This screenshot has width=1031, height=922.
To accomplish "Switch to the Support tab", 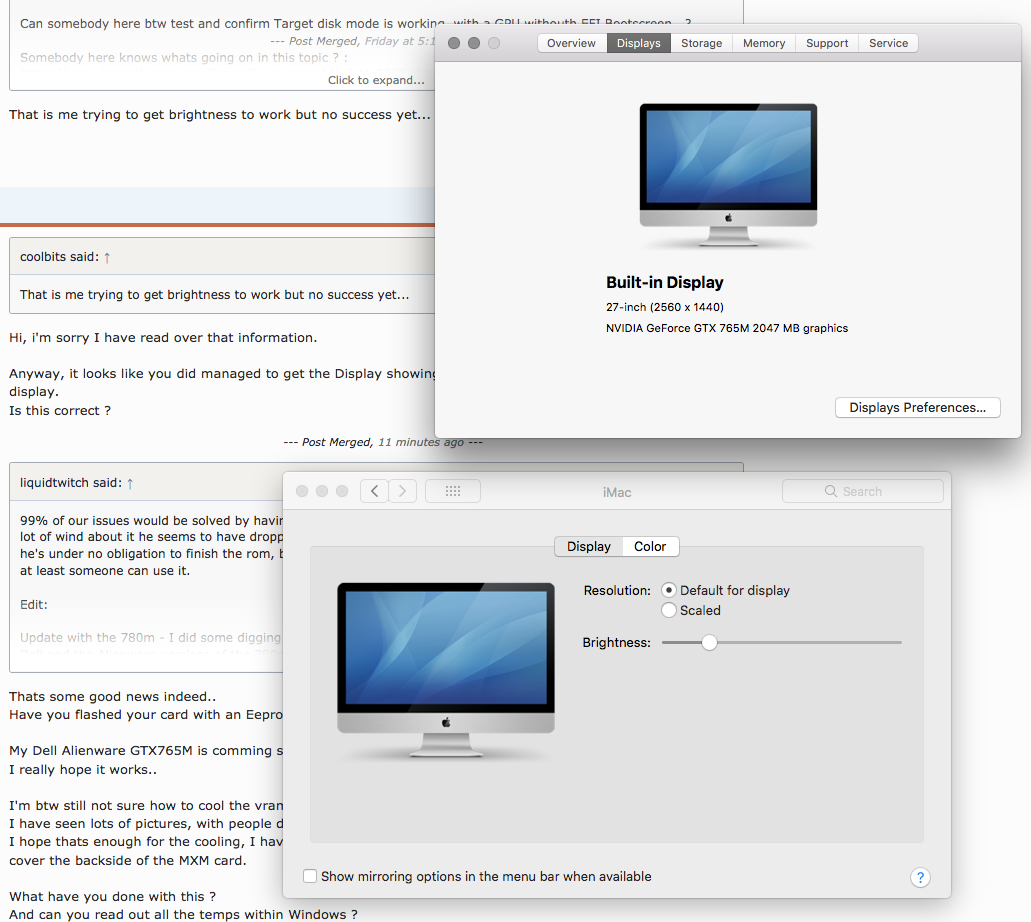I will 827,43.
